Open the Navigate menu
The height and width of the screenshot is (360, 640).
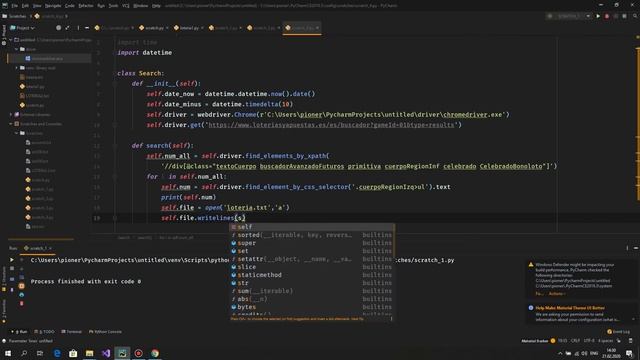click(x=53, y=6)
